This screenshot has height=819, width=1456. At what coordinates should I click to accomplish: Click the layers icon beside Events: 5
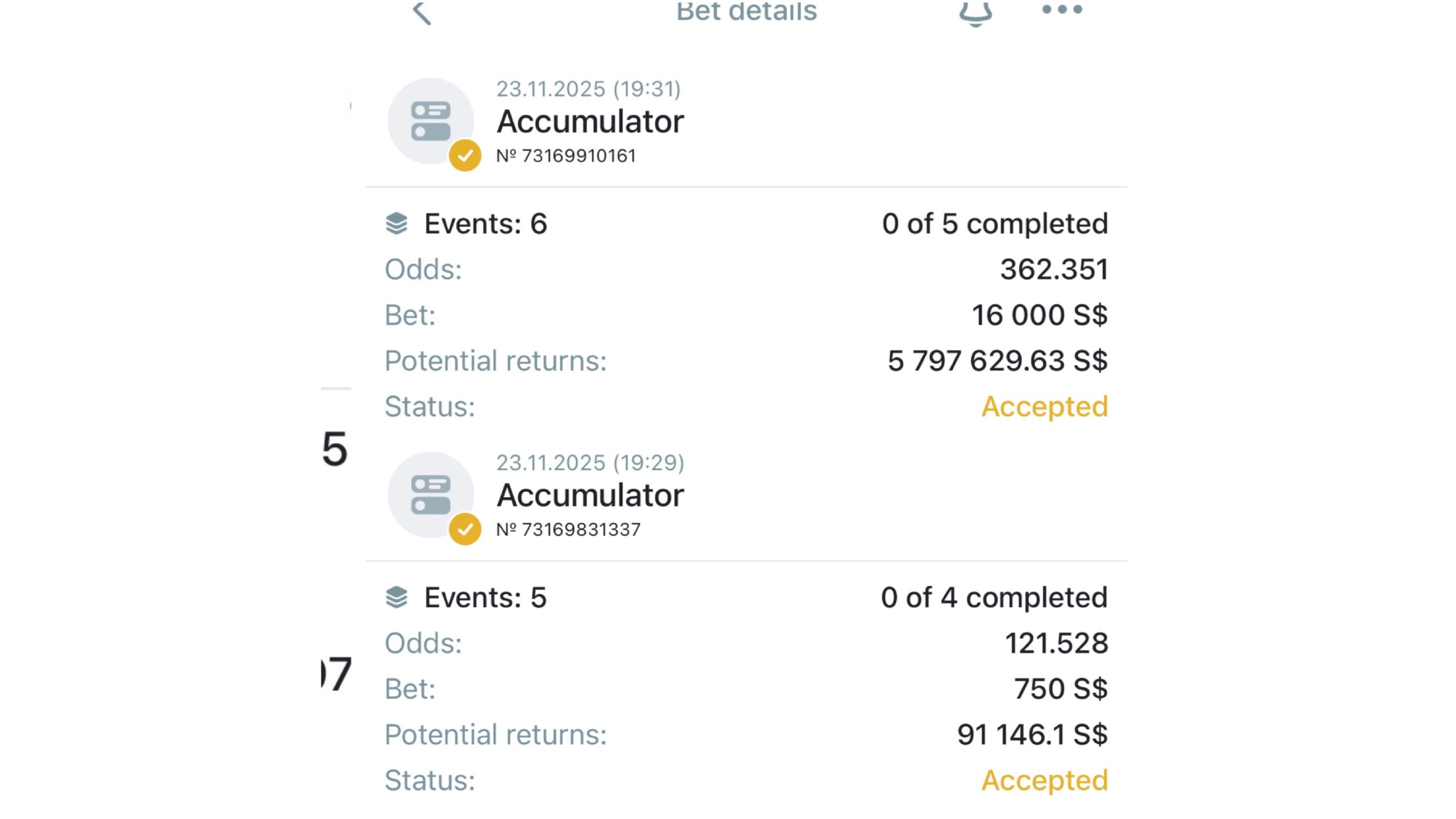coord(396,597)
